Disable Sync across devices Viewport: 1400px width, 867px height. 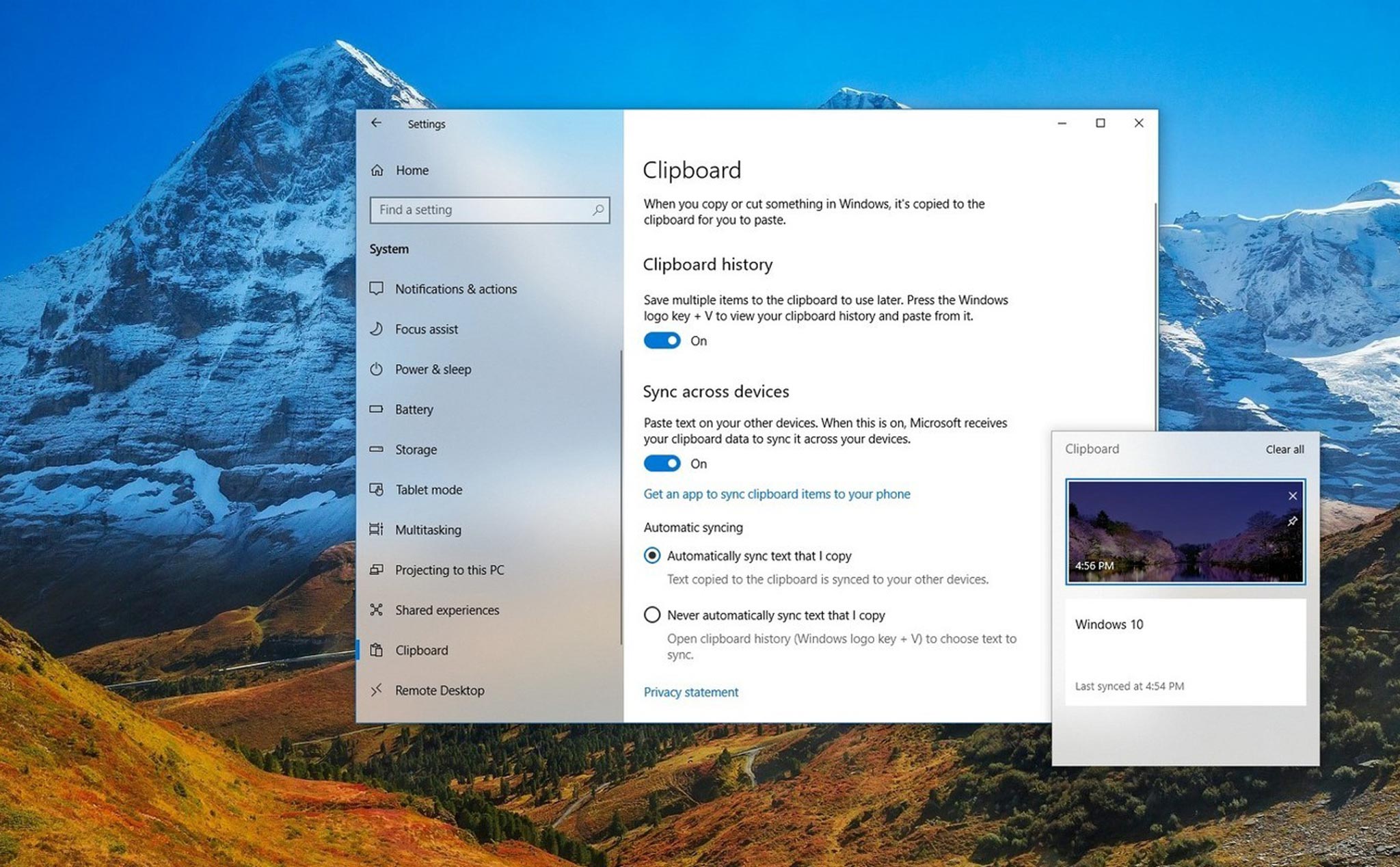(x=661, y=464)
